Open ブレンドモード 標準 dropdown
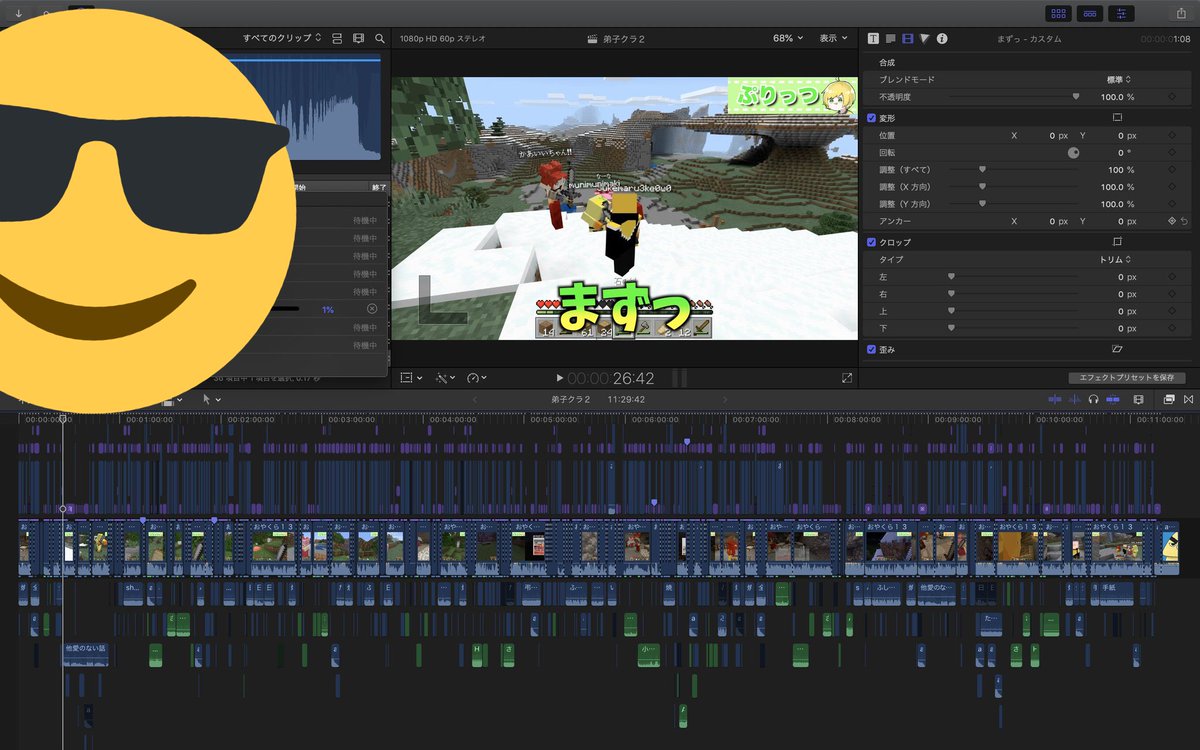Image resolution: width=1200 pixels, height=750 pixels. point(1118,79)
